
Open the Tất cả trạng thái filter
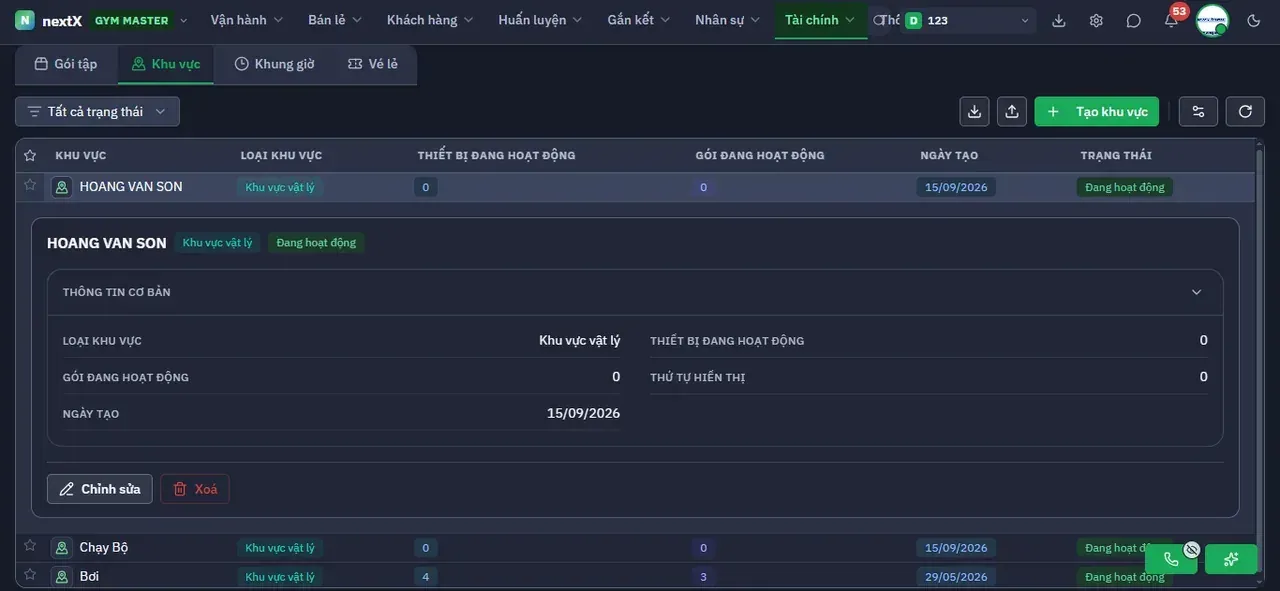click(97, 111)
